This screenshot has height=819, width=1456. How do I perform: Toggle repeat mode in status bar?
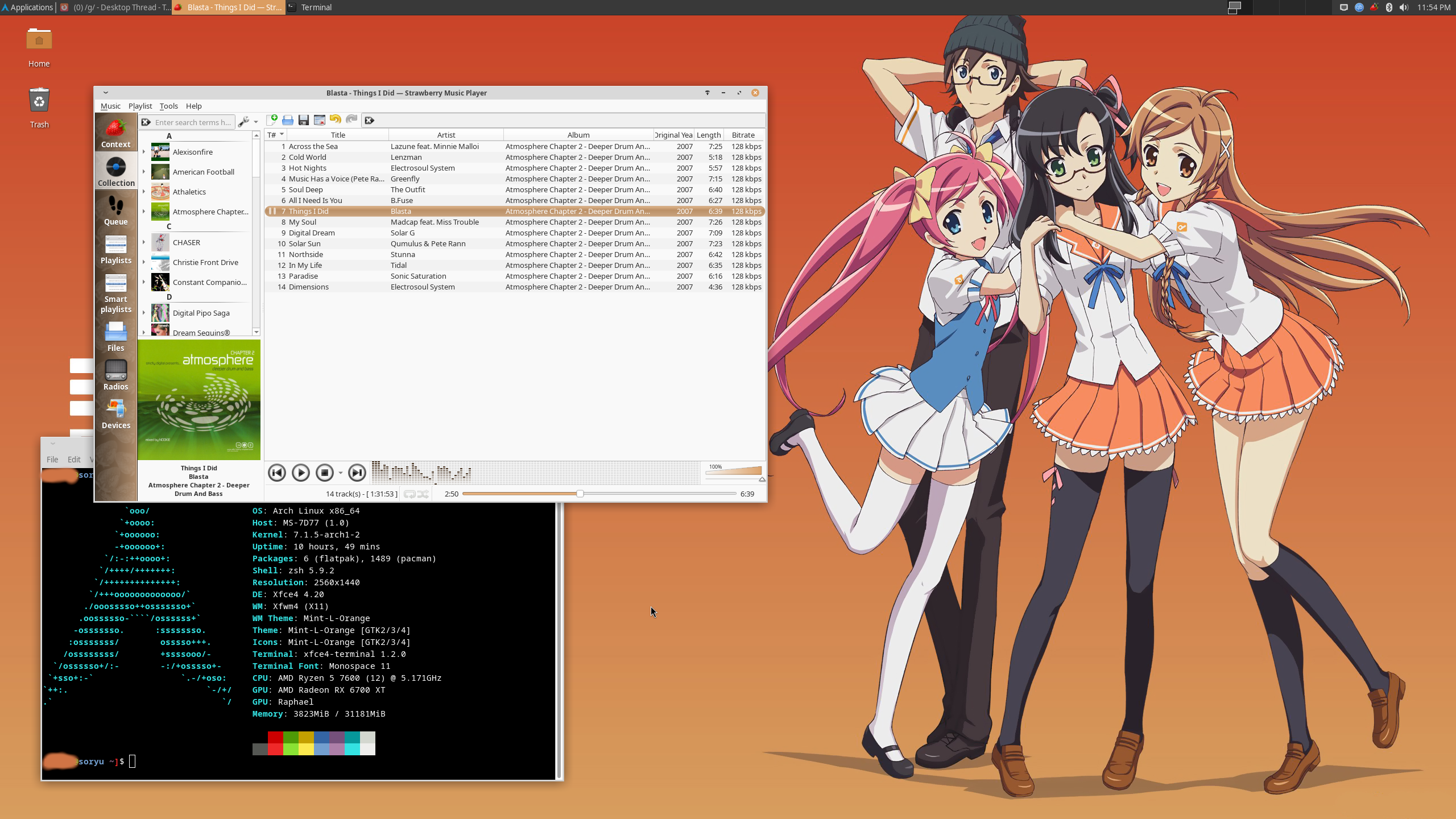click(409, 494)
